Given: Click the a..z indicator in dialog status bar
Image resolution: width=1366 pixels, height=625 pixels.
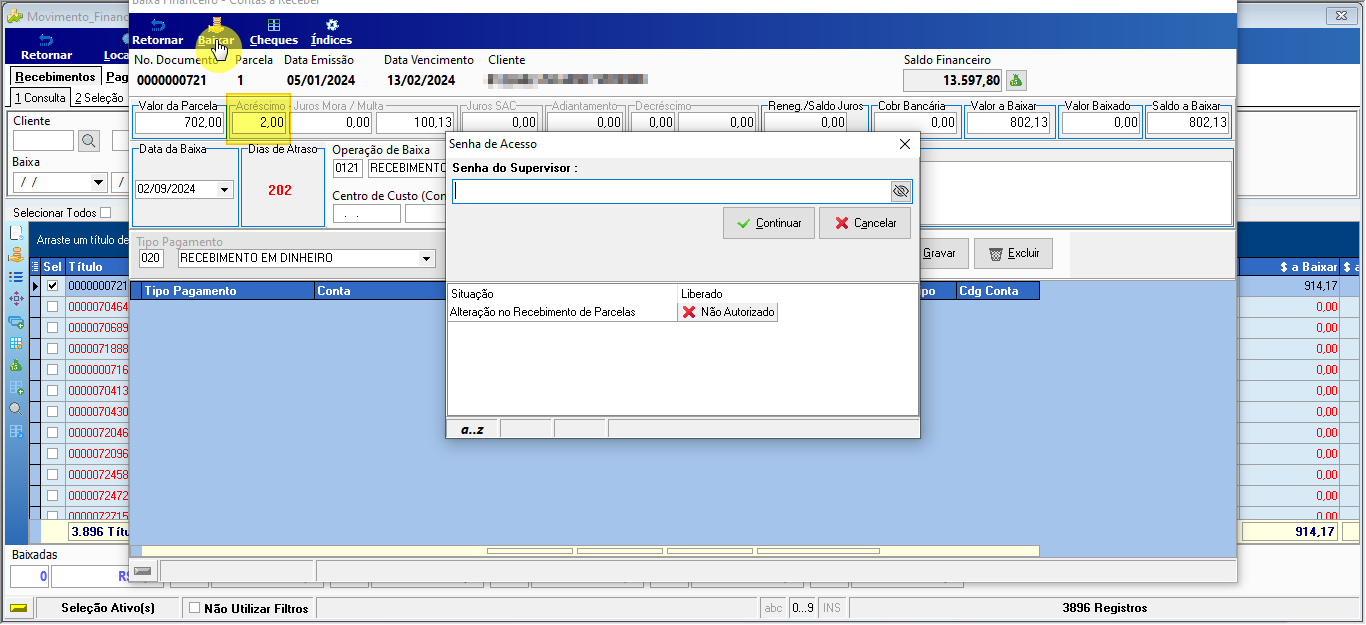Looking at the screenshot, I should 472,430.
